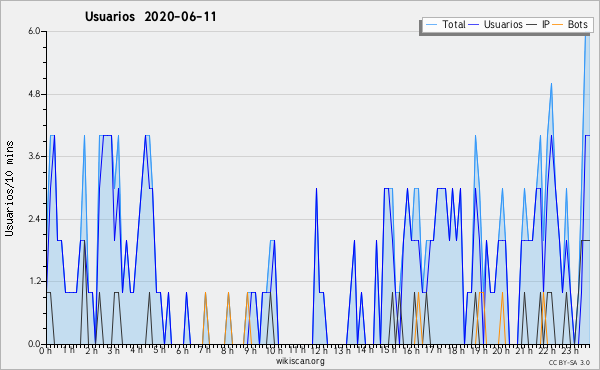
Task: Click the '22 h' x-axis label
Action: point(546,350)
